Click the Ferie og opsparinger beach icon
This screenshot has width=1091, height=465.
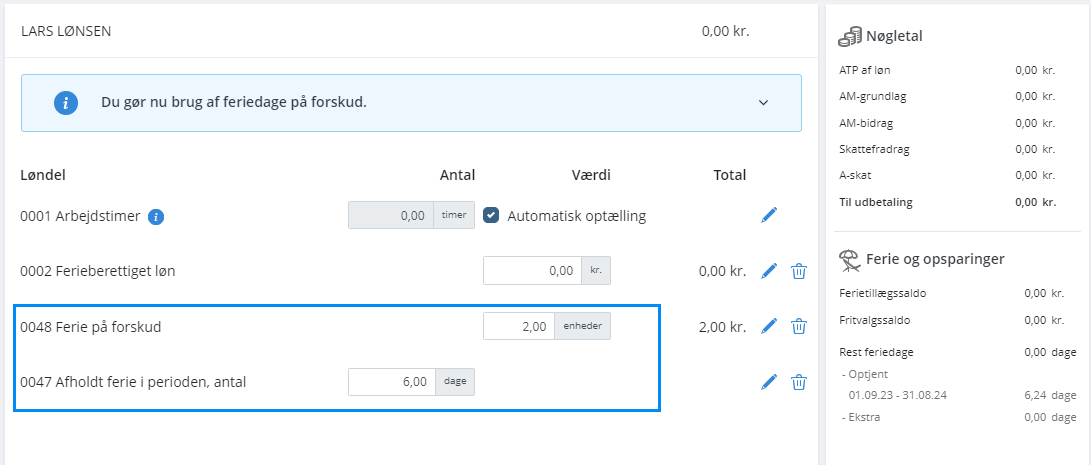pyautogui.click(x=850, y=259)
